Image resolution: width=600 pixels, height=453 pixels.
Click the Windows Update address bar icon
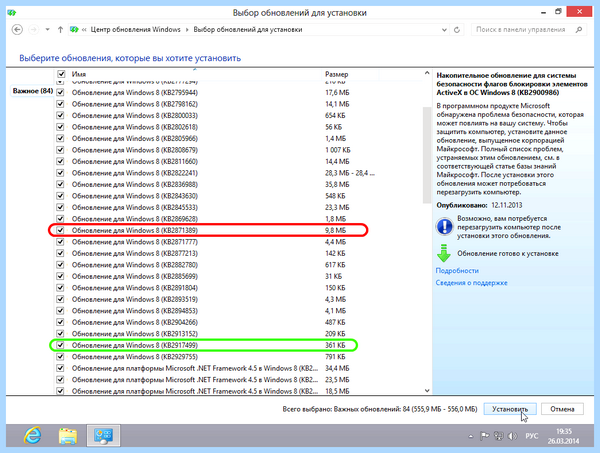coord(74,29)
